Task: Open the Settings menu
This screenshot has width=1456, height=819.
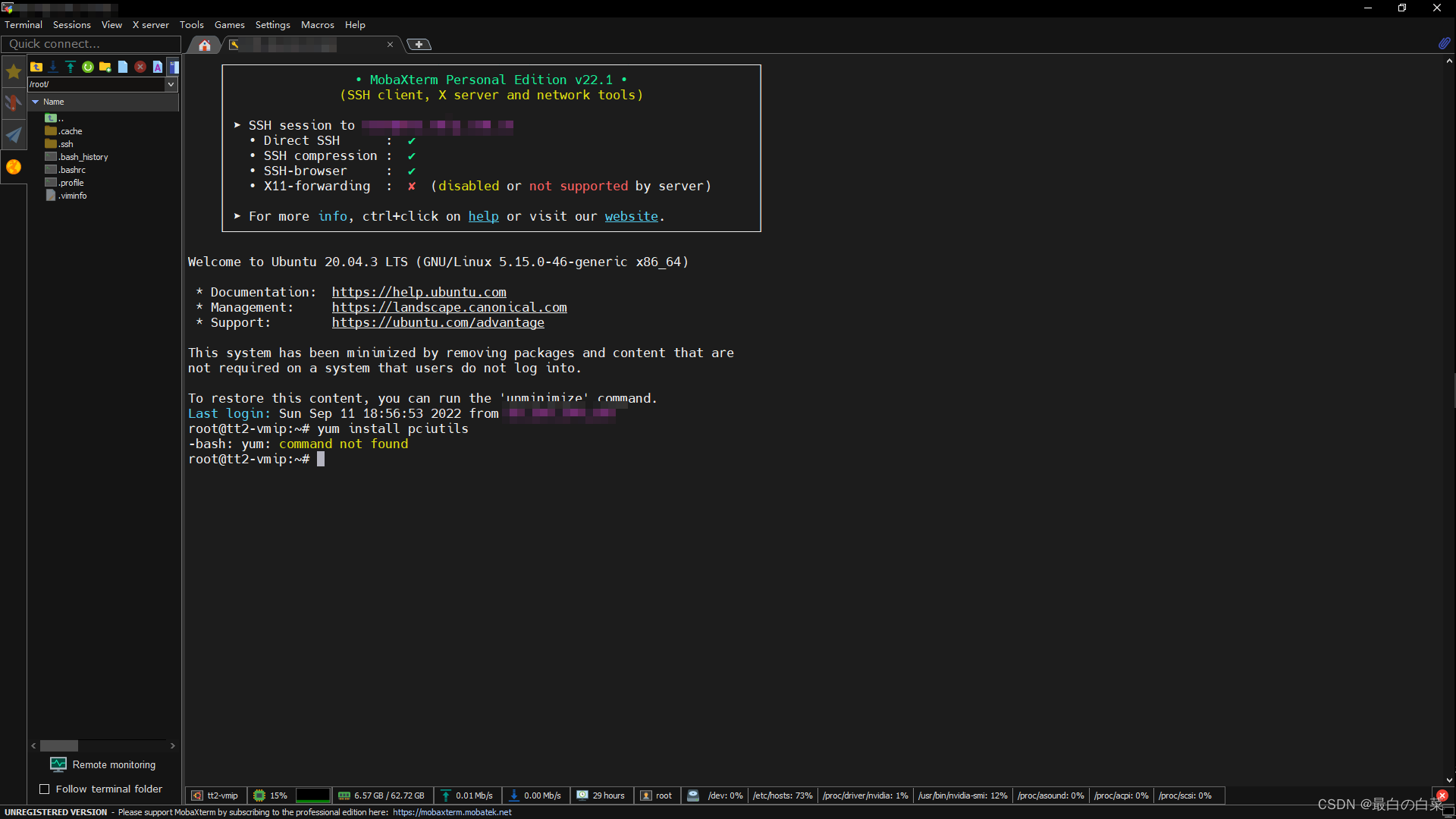Action: point(273,25)
